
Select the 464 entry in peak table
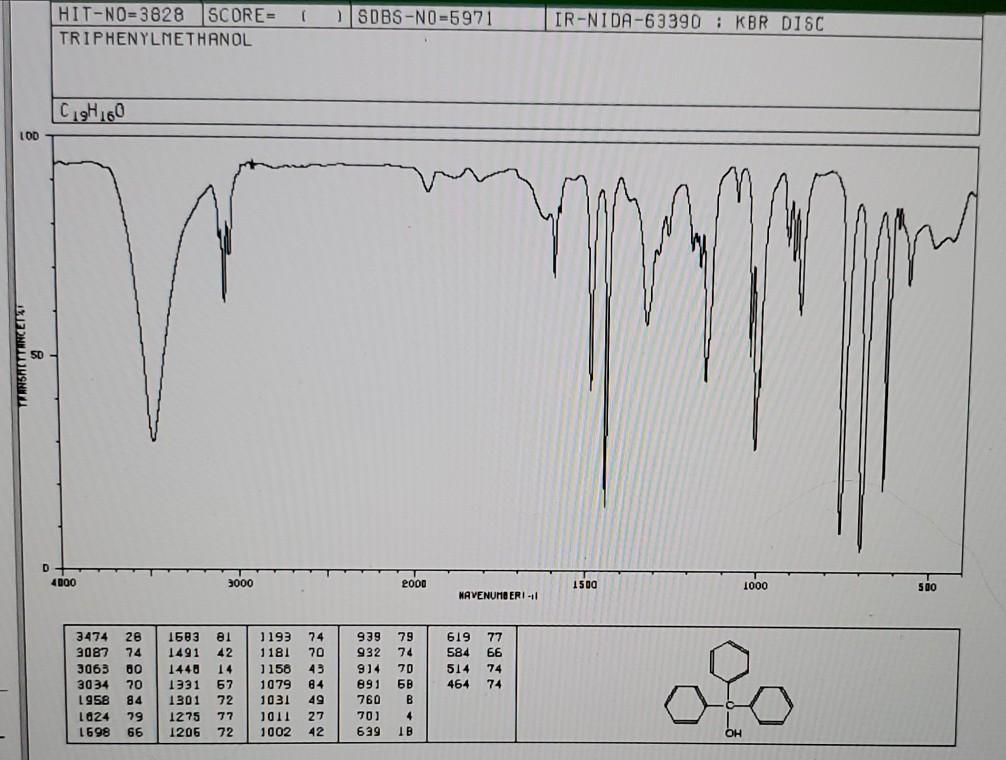pyautogui.click(x=474, y=684)
